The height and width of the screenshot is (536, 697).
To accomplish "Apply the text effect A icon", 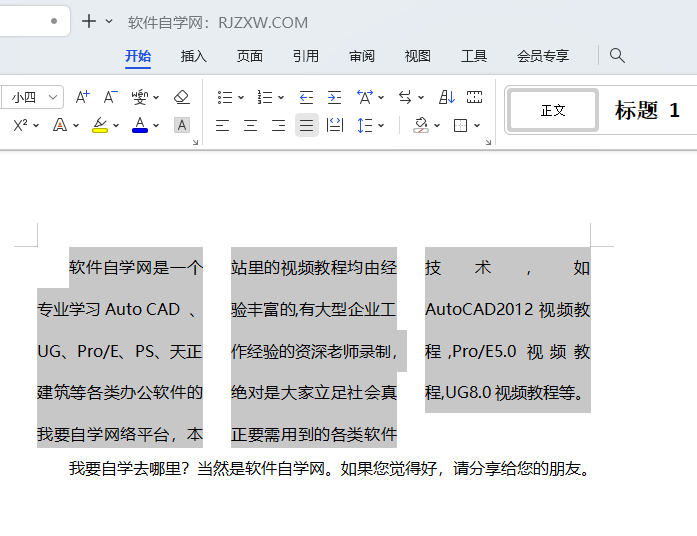I will (60, 125).
